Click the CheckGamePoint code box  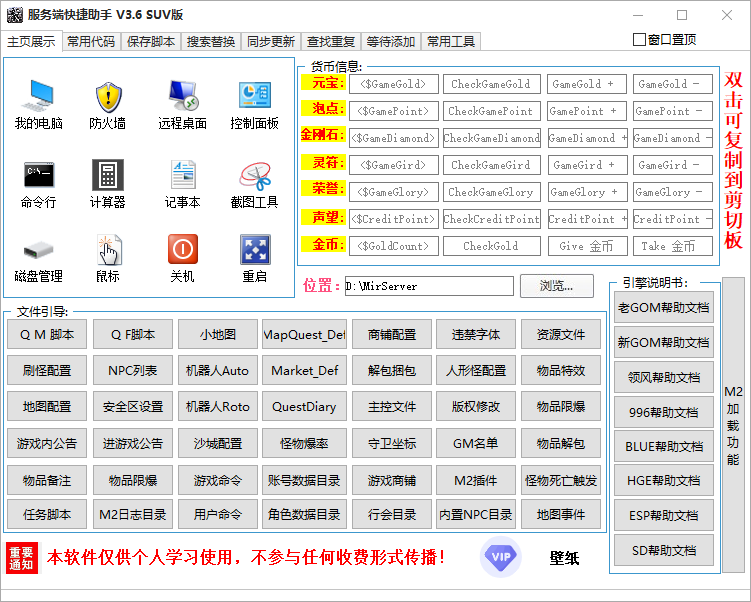pyautogui.click(x=492, y=111)
